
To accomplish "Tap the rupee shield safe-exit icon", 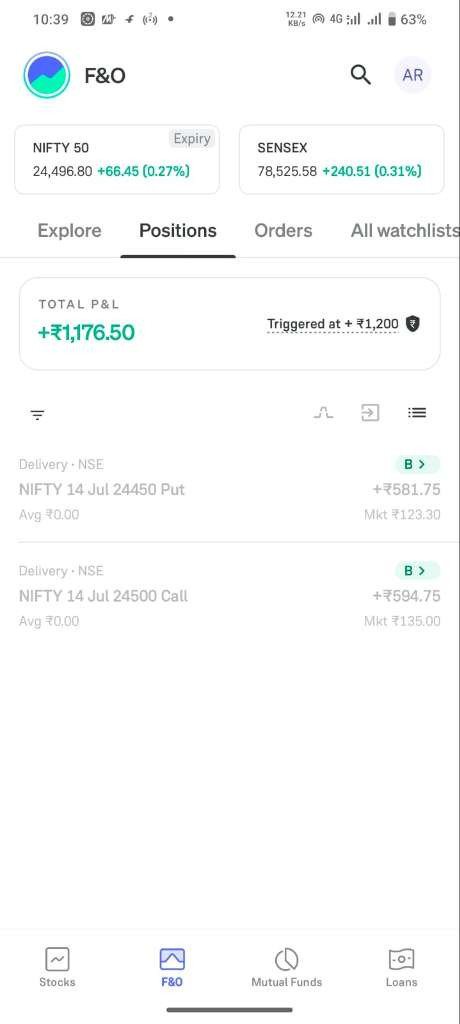I will coord(412,323).
